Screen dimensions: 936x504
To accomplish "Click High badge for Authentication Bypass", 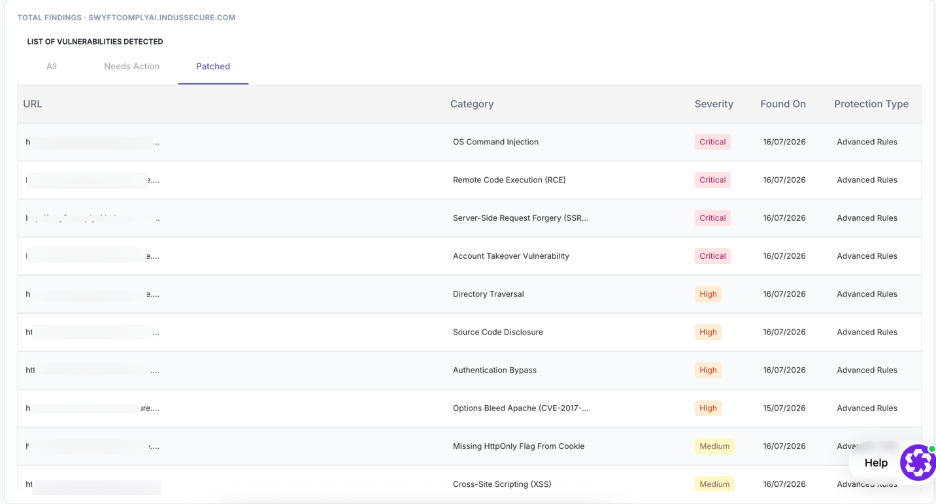I will (708, 370).
